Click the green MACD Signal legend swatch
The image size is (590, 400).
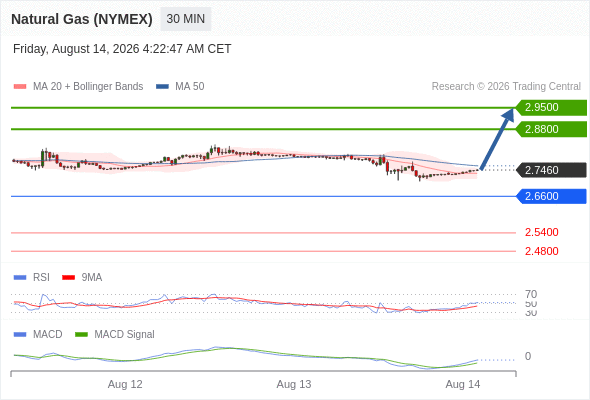(81, 334)
